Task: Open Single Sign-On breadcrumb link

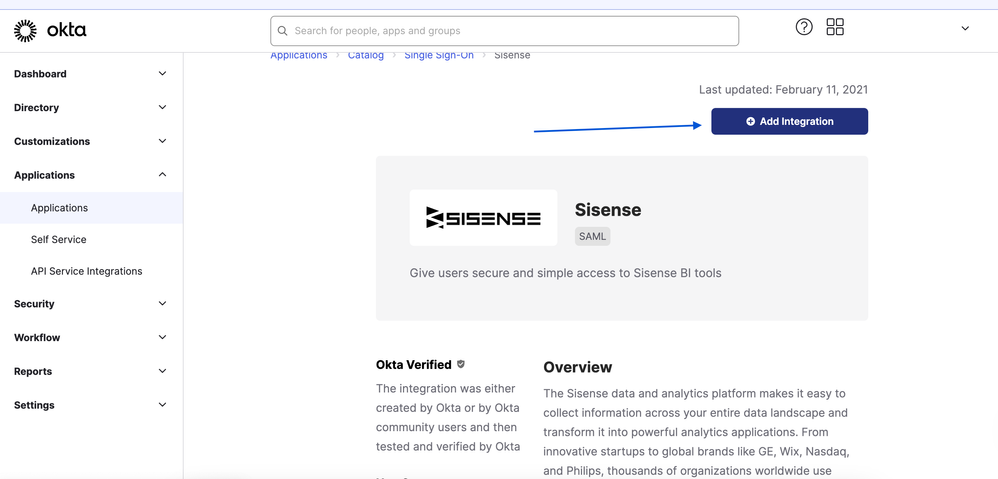Action: [439, 55]
